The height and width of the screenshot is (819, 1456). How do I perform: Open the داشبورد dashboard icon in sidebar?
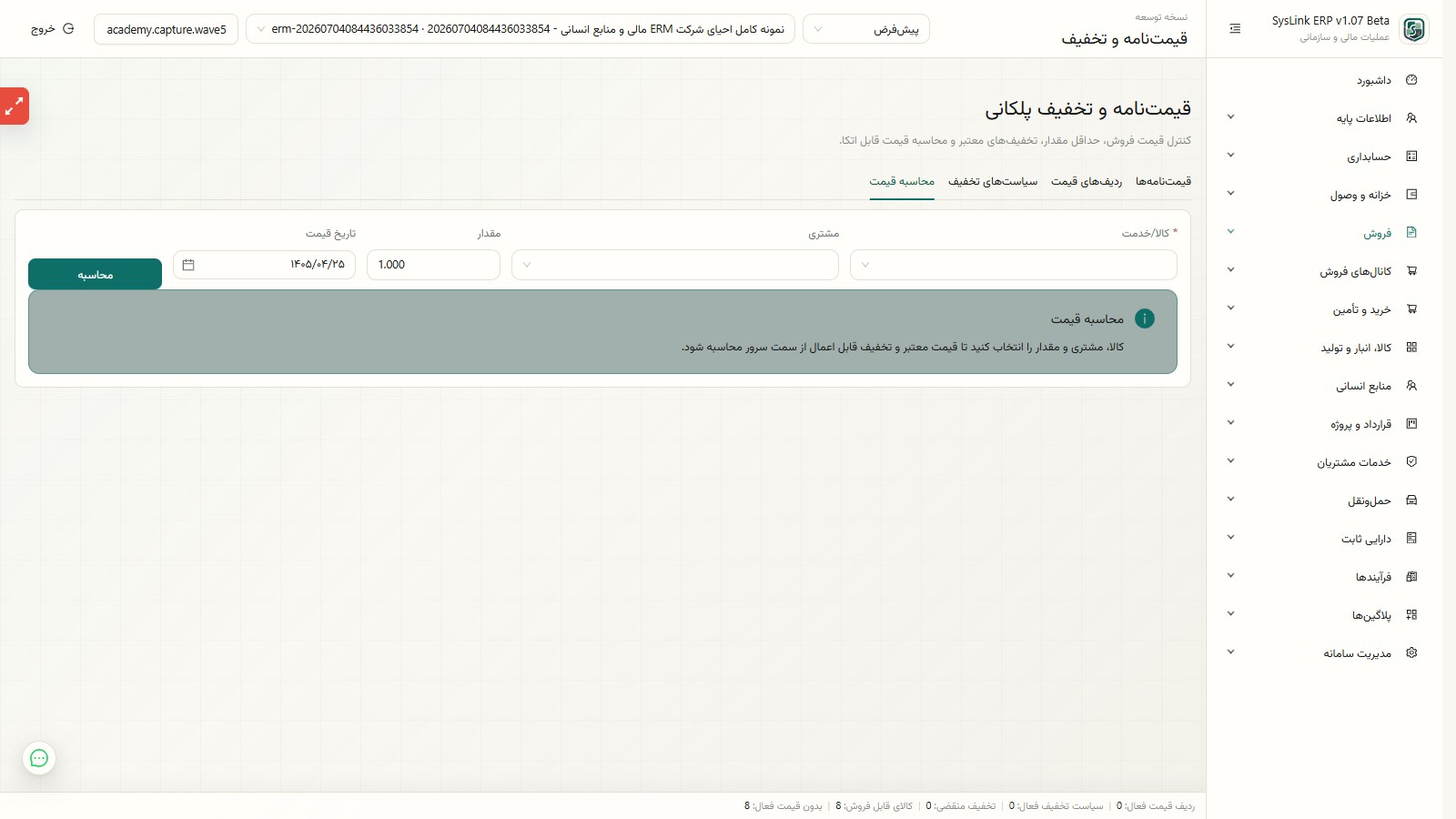(1411, 80)
